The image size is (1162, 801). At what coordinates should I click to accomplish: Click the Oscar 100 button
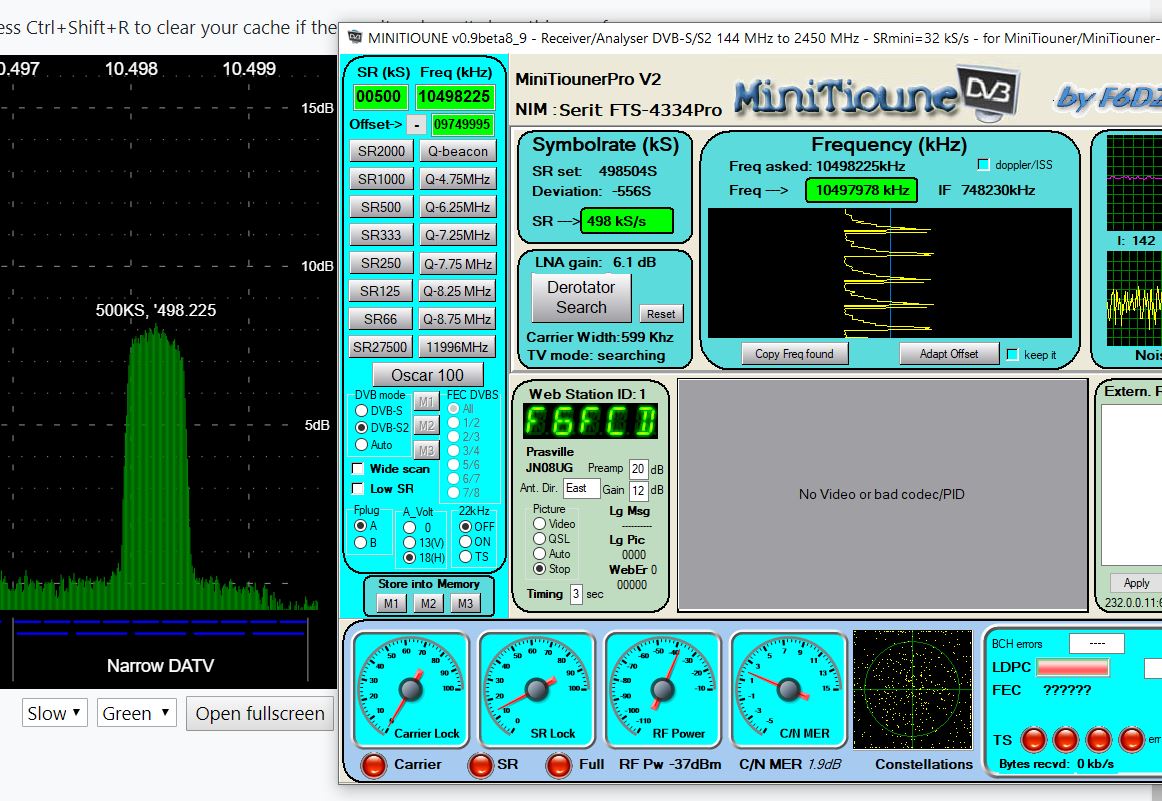[x=428, y=375]
